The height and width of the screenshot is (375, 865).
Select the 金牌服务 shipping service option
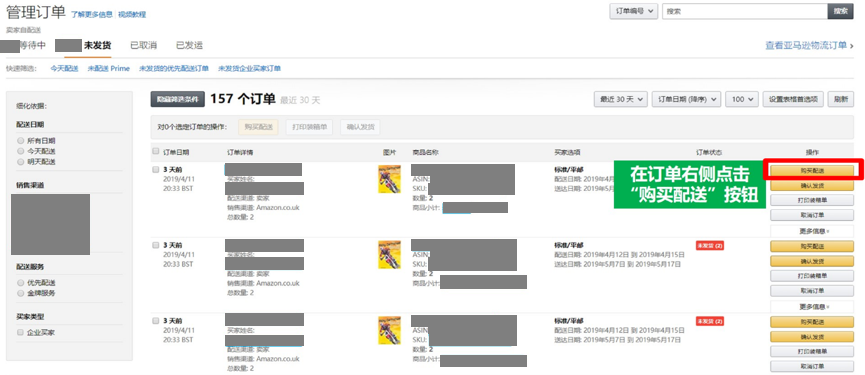point(20,293)
